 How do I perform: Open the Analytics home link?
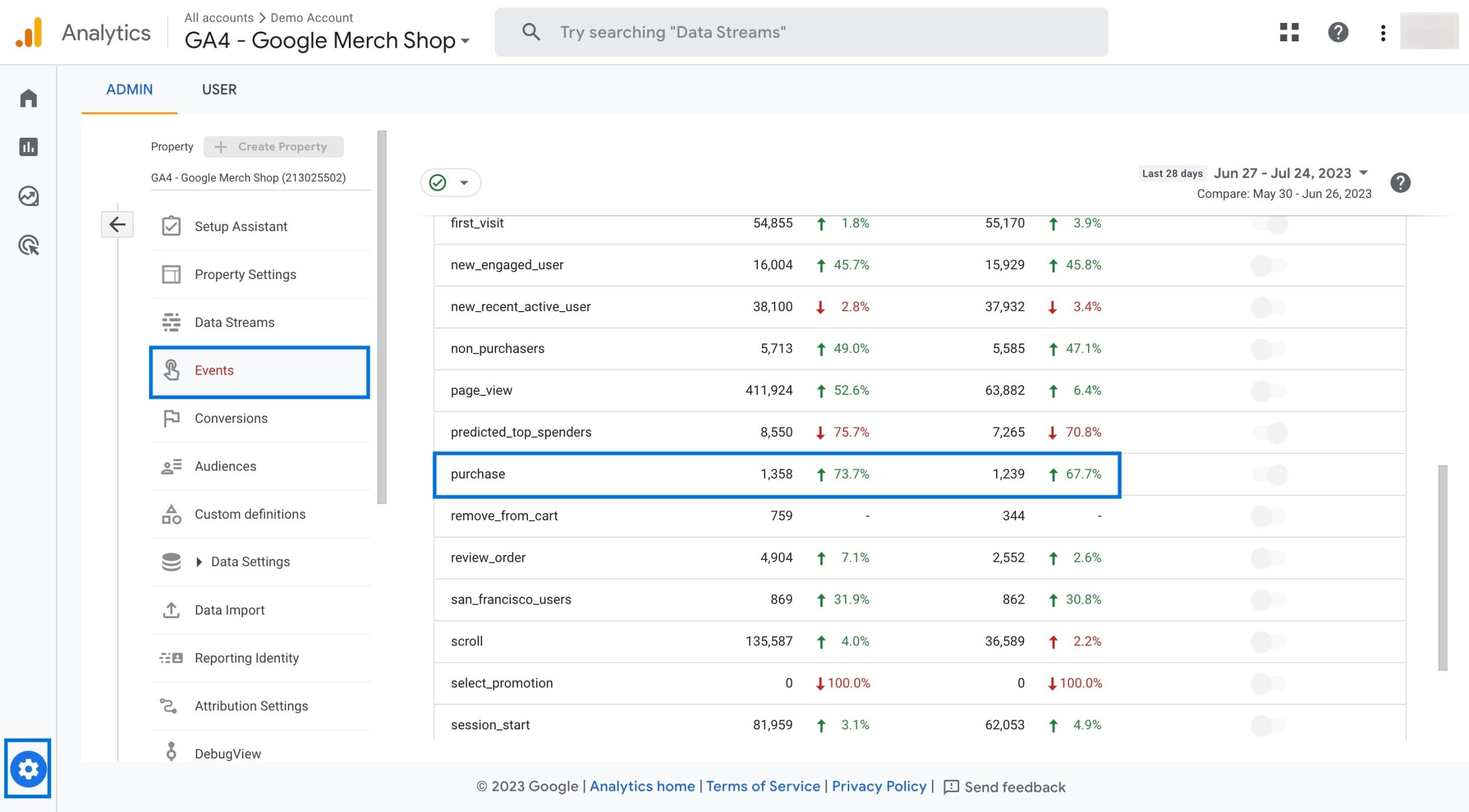point(642,786)
